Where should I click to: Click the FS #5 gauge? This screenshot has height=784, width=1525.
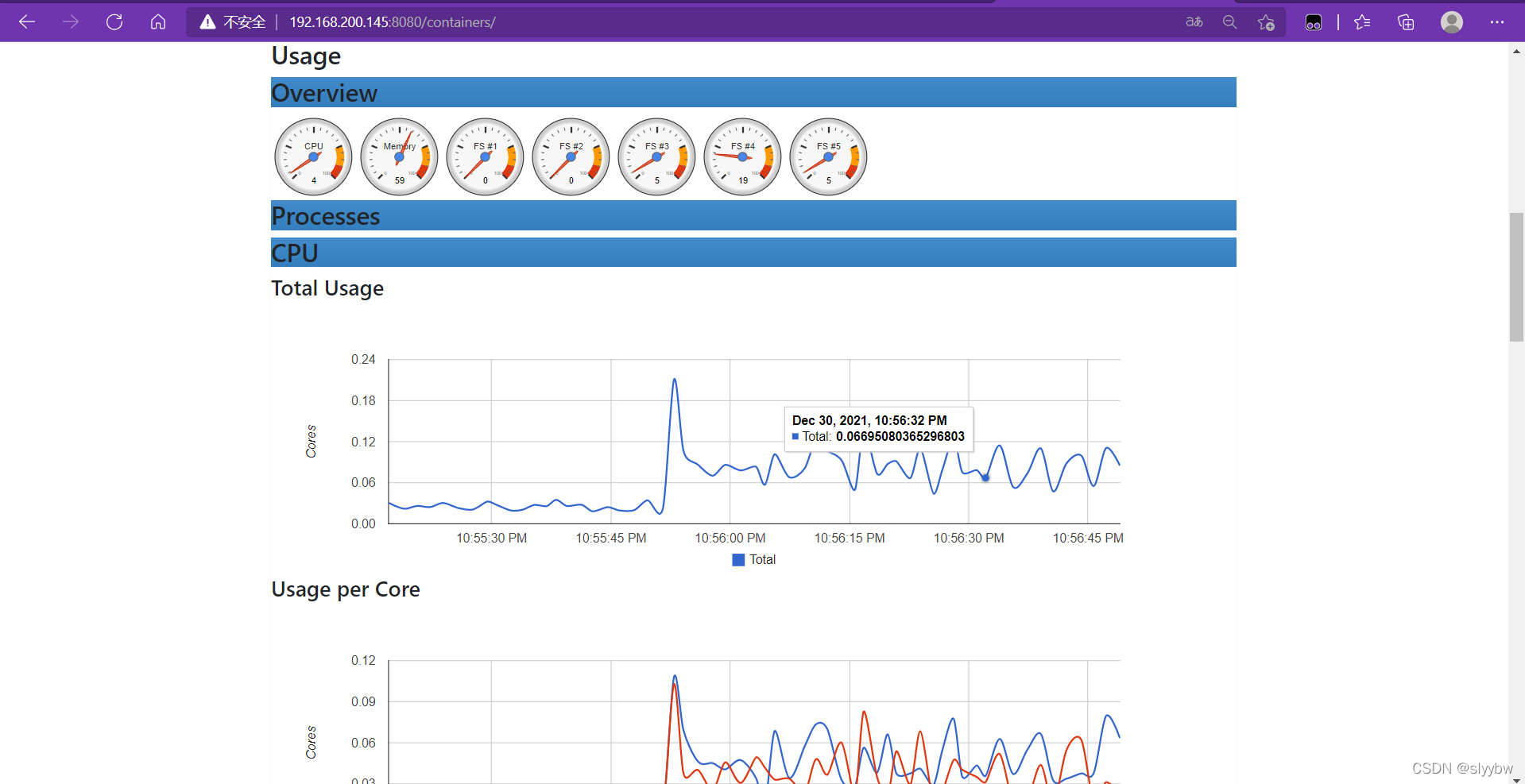coord(829,157)
